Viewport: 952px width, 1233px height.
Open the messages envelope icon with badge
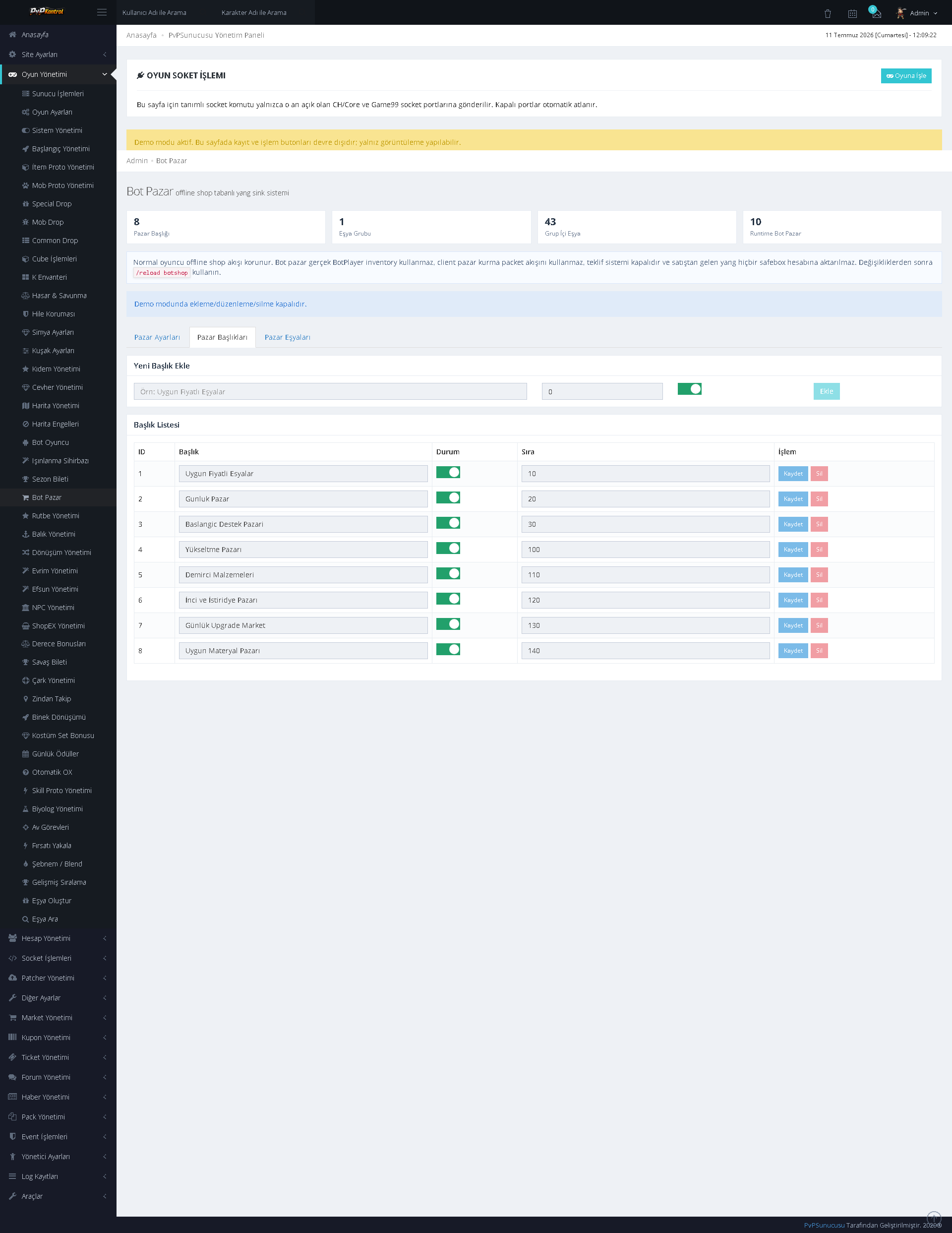click(x=876, y=12)
